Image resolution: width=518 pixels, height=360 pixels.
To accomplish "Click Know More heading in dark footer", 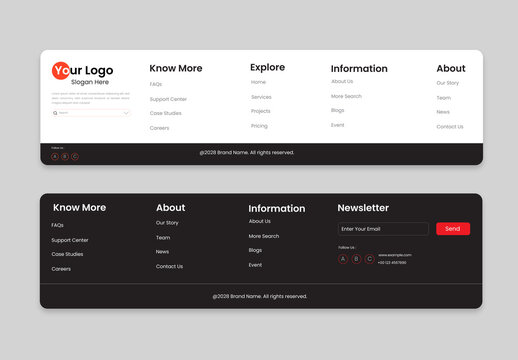I will [x=79, y=208].
